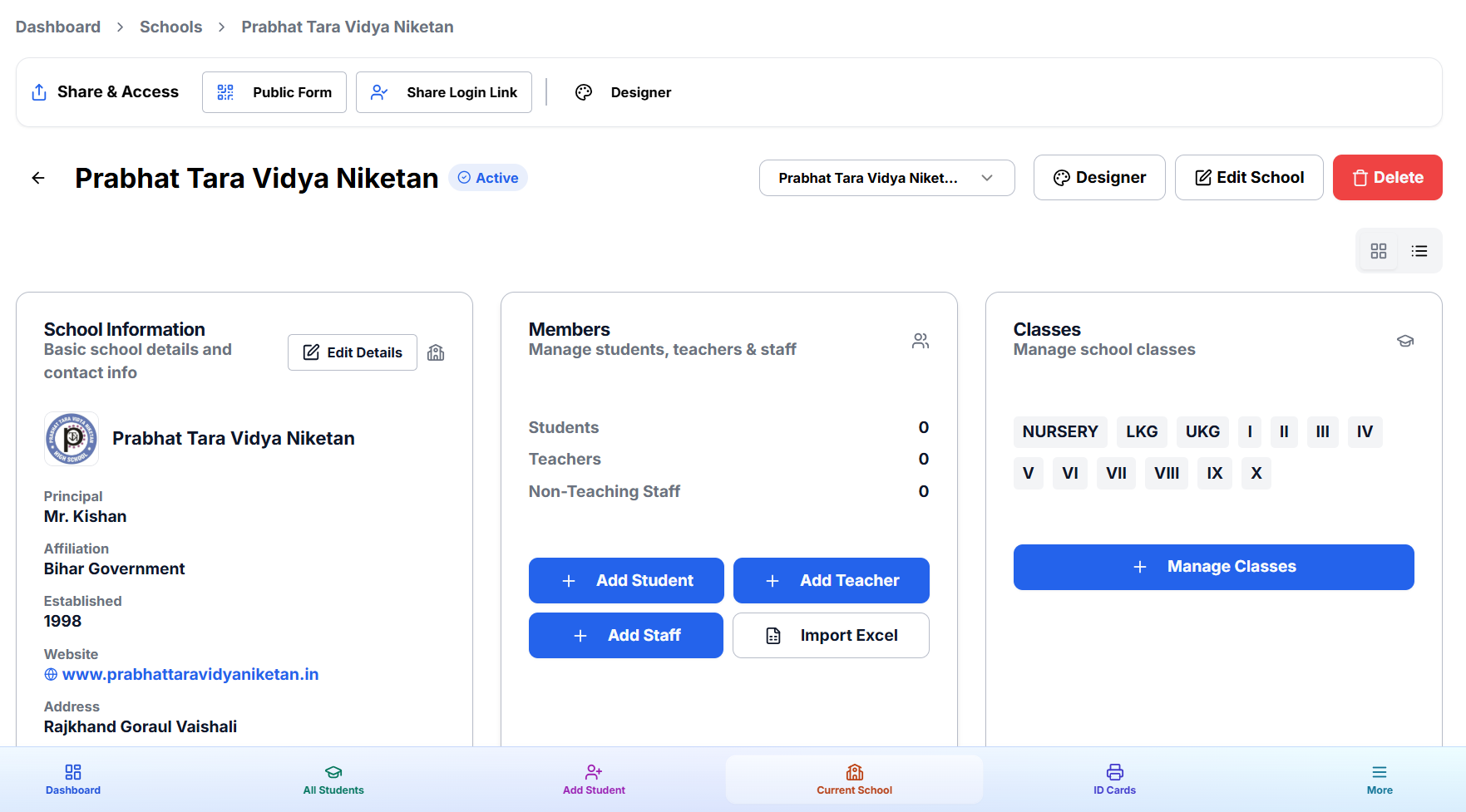Viewport: 1466px width, 812px height.
Task: Select class IX chip
Action: [x=1215, y=473]
